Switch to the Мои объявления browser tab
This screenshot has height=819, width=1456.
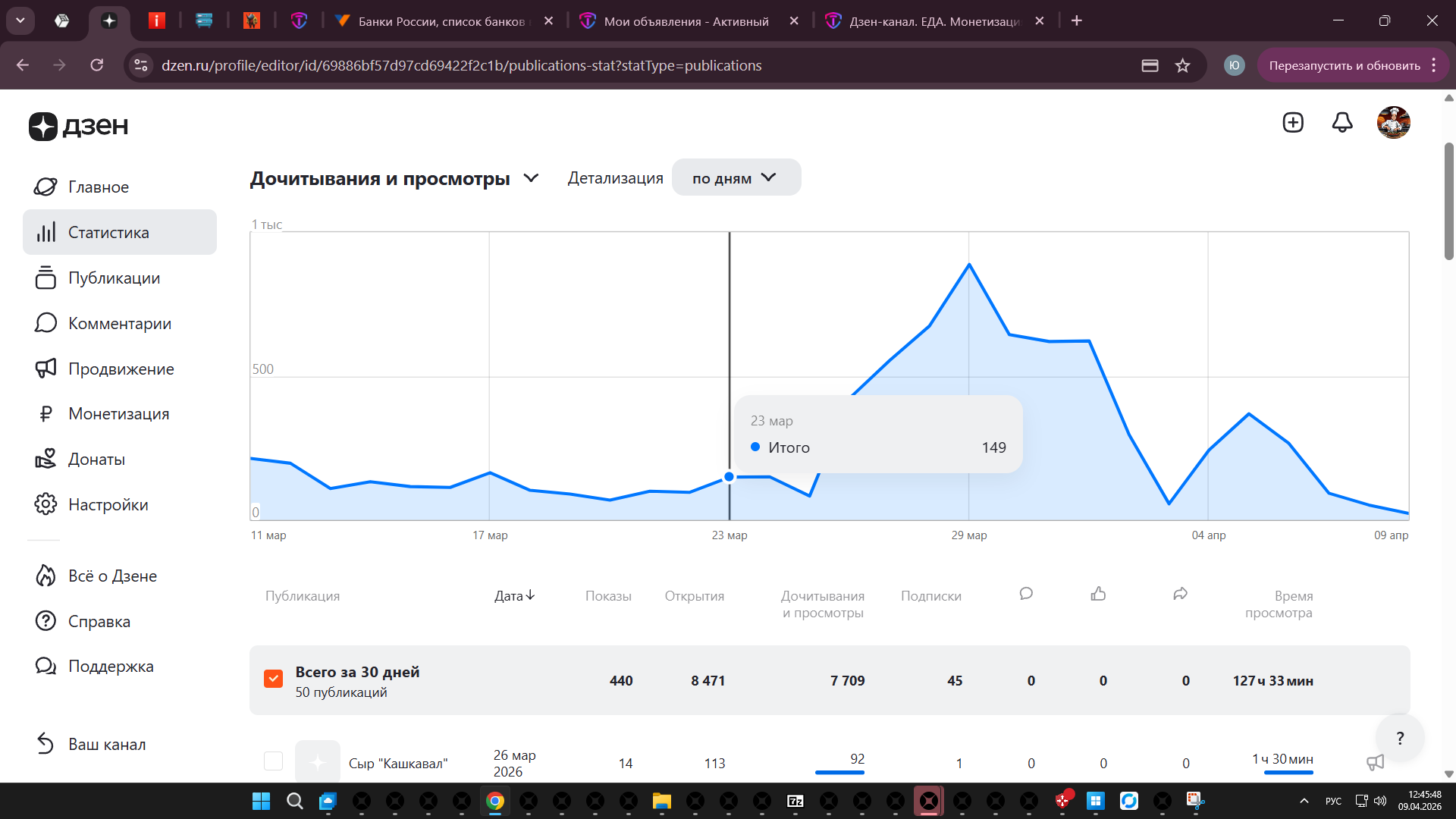tap(686, 21)
